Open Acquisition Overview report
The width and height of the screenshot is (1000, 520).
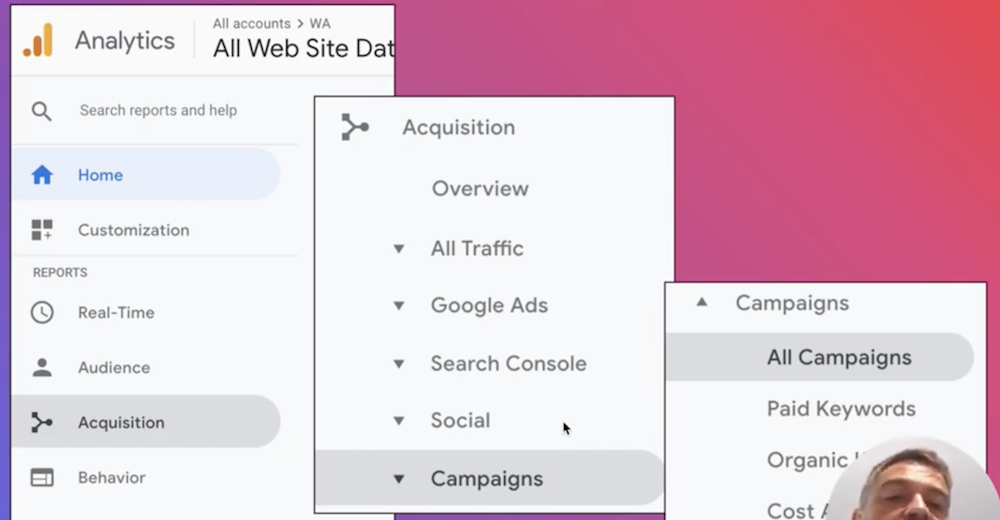(480, 189)
